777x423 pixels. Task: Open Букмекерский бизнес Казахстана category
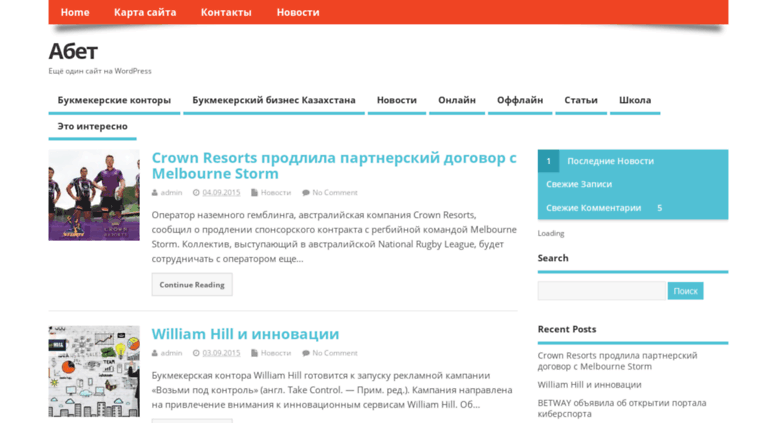(274, 101)
